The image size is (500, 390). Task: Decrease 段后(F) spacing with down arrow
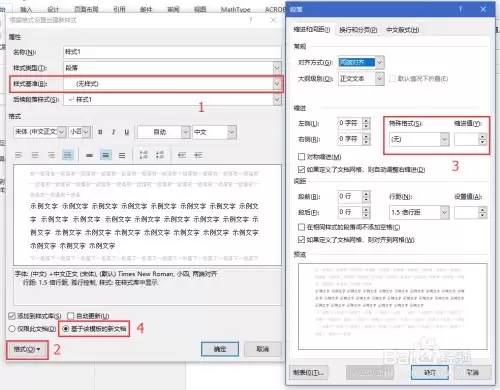(x=366, y=215)
